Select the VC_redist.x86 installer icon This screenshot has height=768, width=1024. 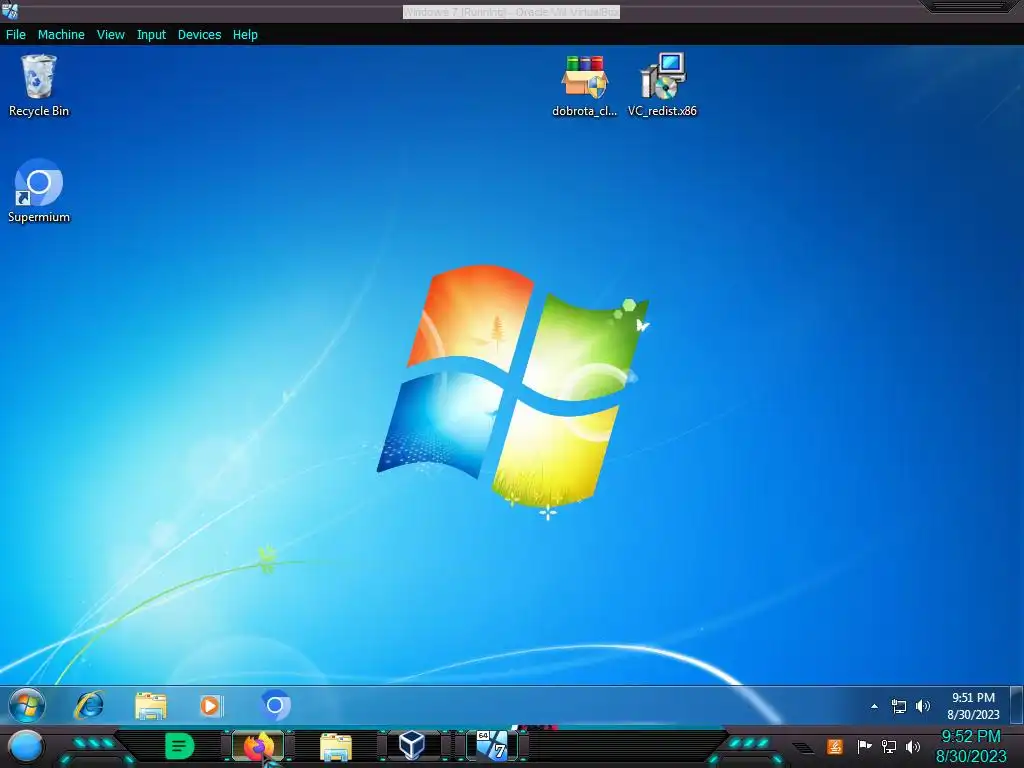click(x=662, y=86)
